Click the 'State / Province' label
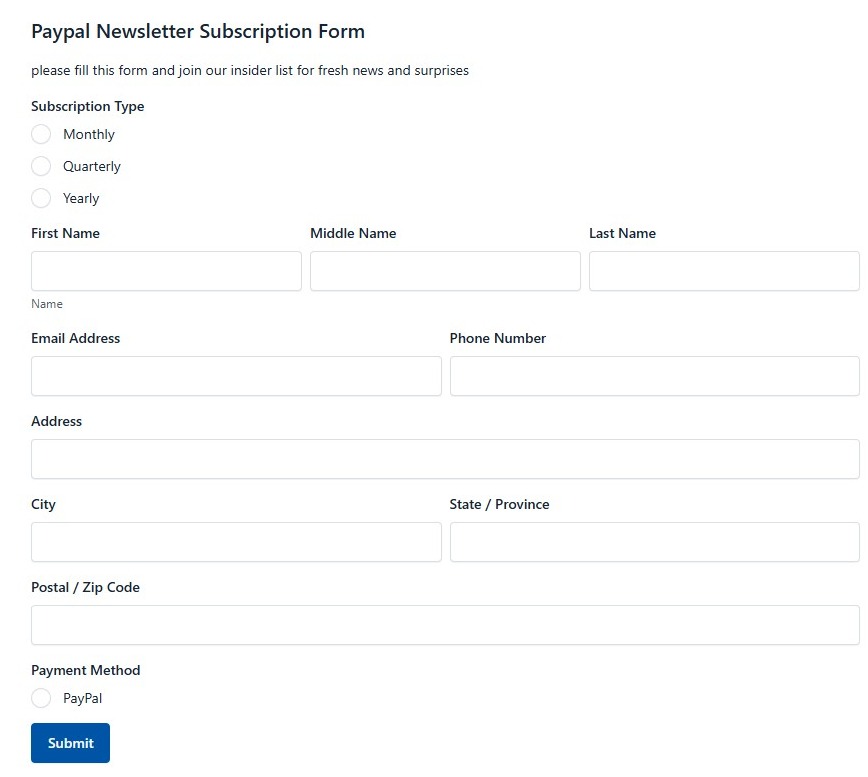The height and width of the screenshot is (777, 868). [x=499, y=504]
